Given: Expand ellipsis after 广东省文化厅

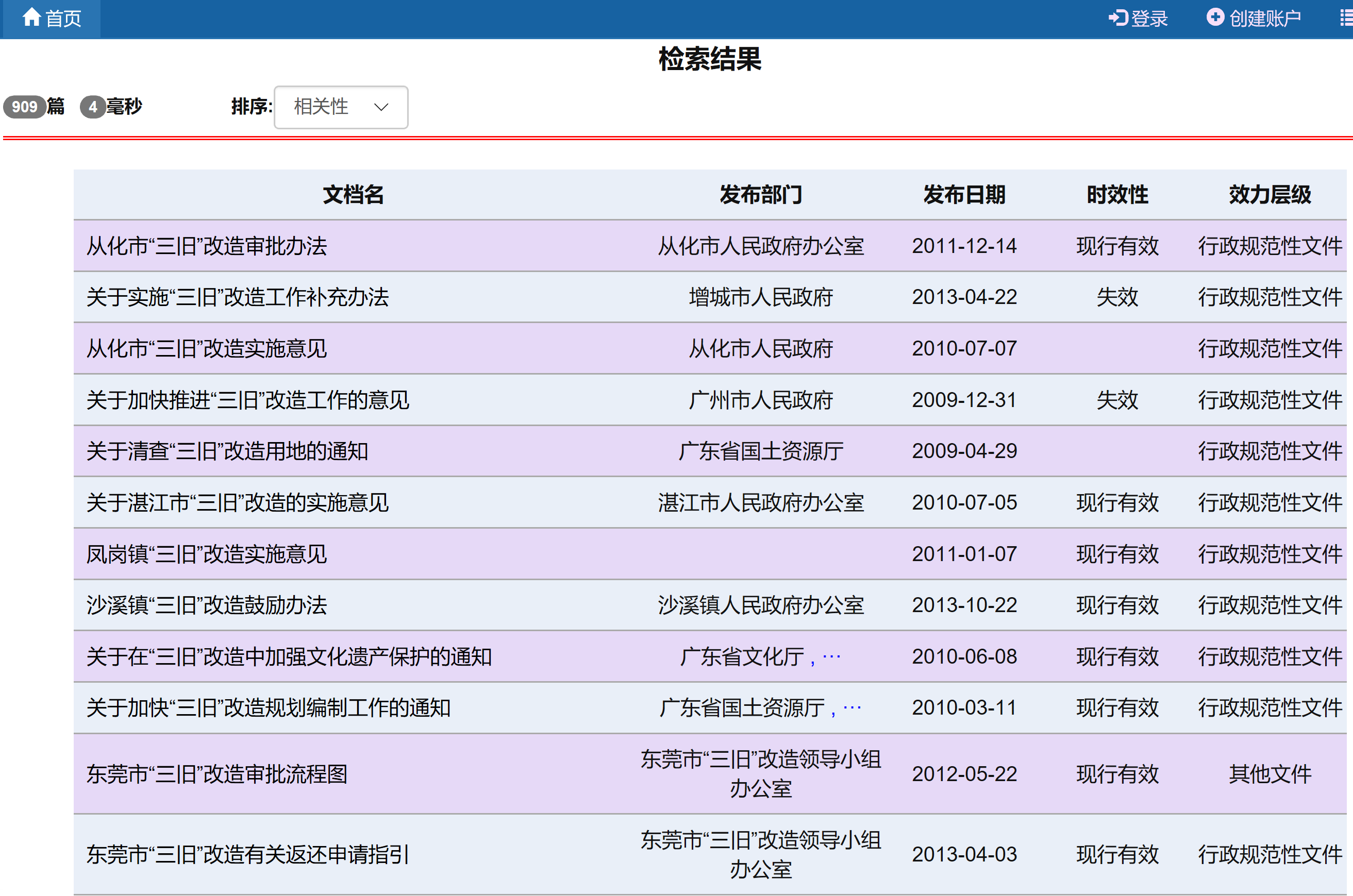Looking at the screenshot, I should pos(831,657).
